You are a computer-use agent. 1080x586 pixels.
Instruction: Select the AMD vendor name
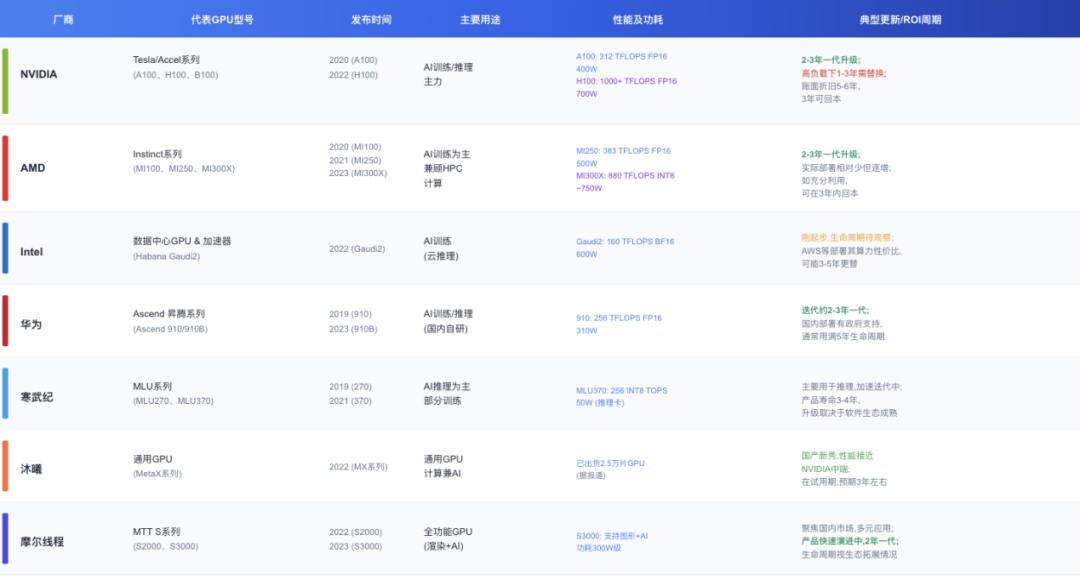(x=33, y=168)
